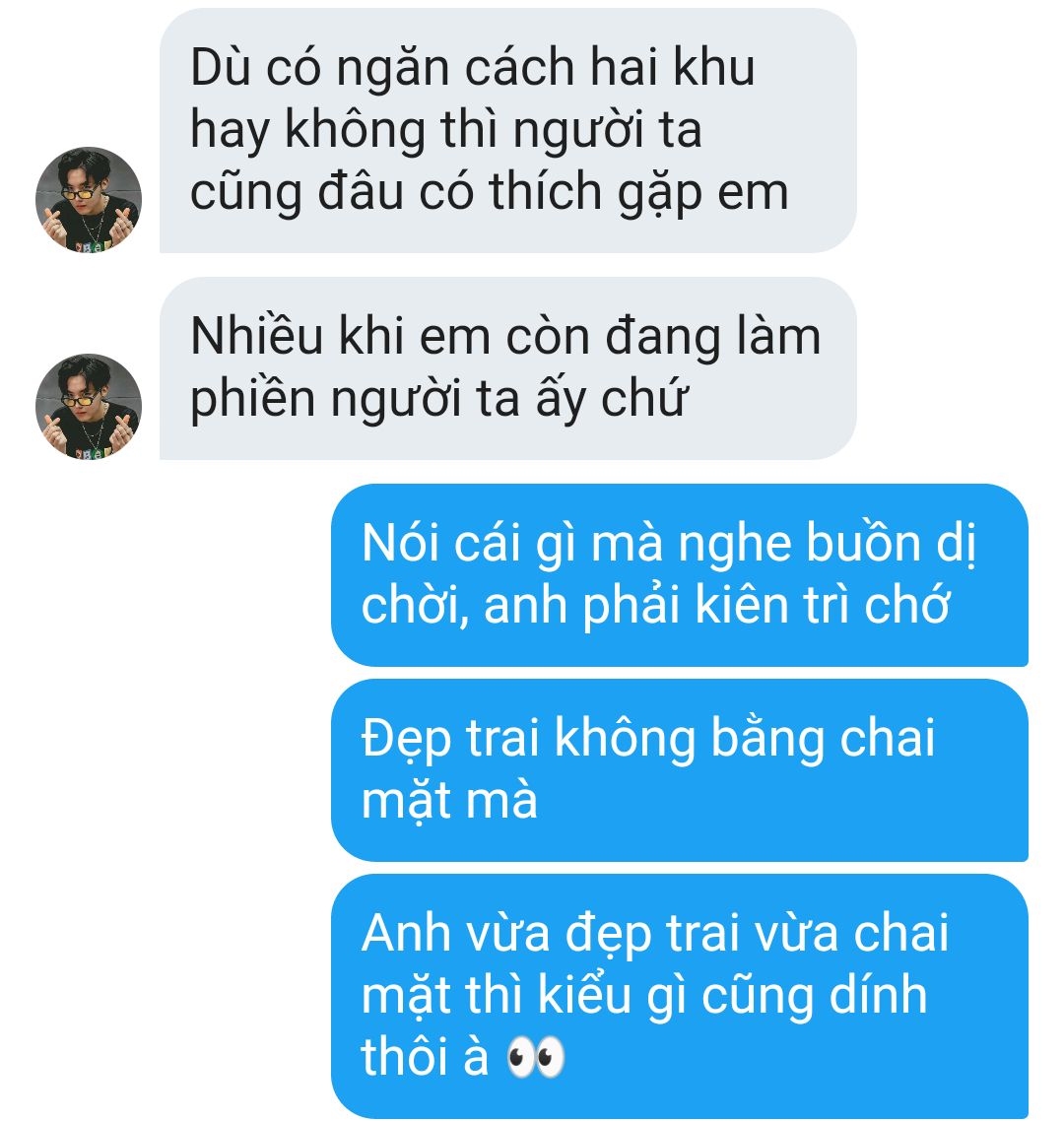Click the eyes emoji in the last message
This screenshot has width=1064, height=1121.
[x=535, y=1057]
